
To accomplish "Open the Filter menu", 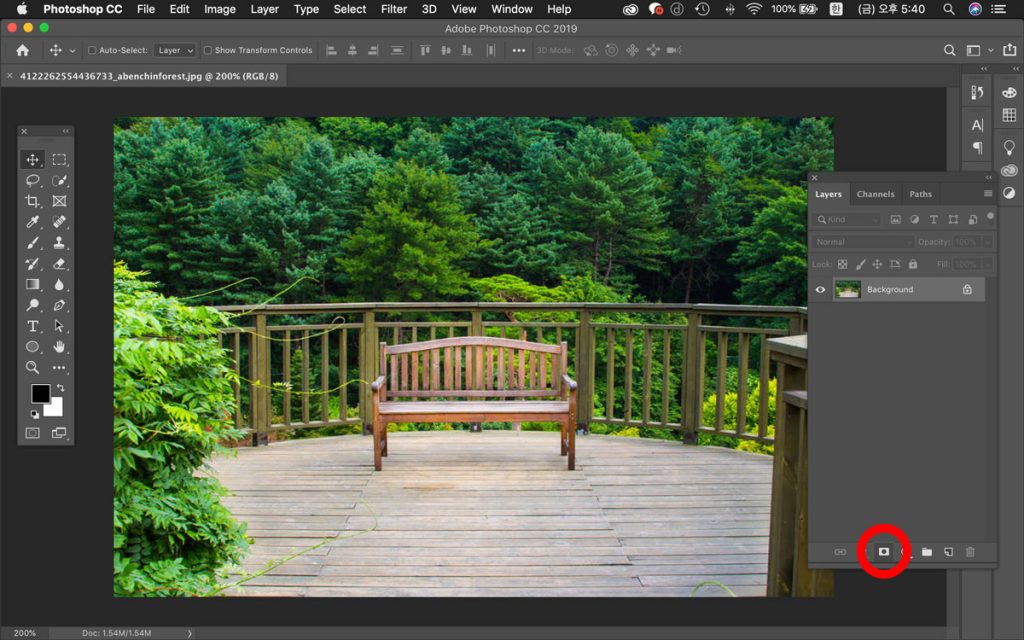I will 394,9.
